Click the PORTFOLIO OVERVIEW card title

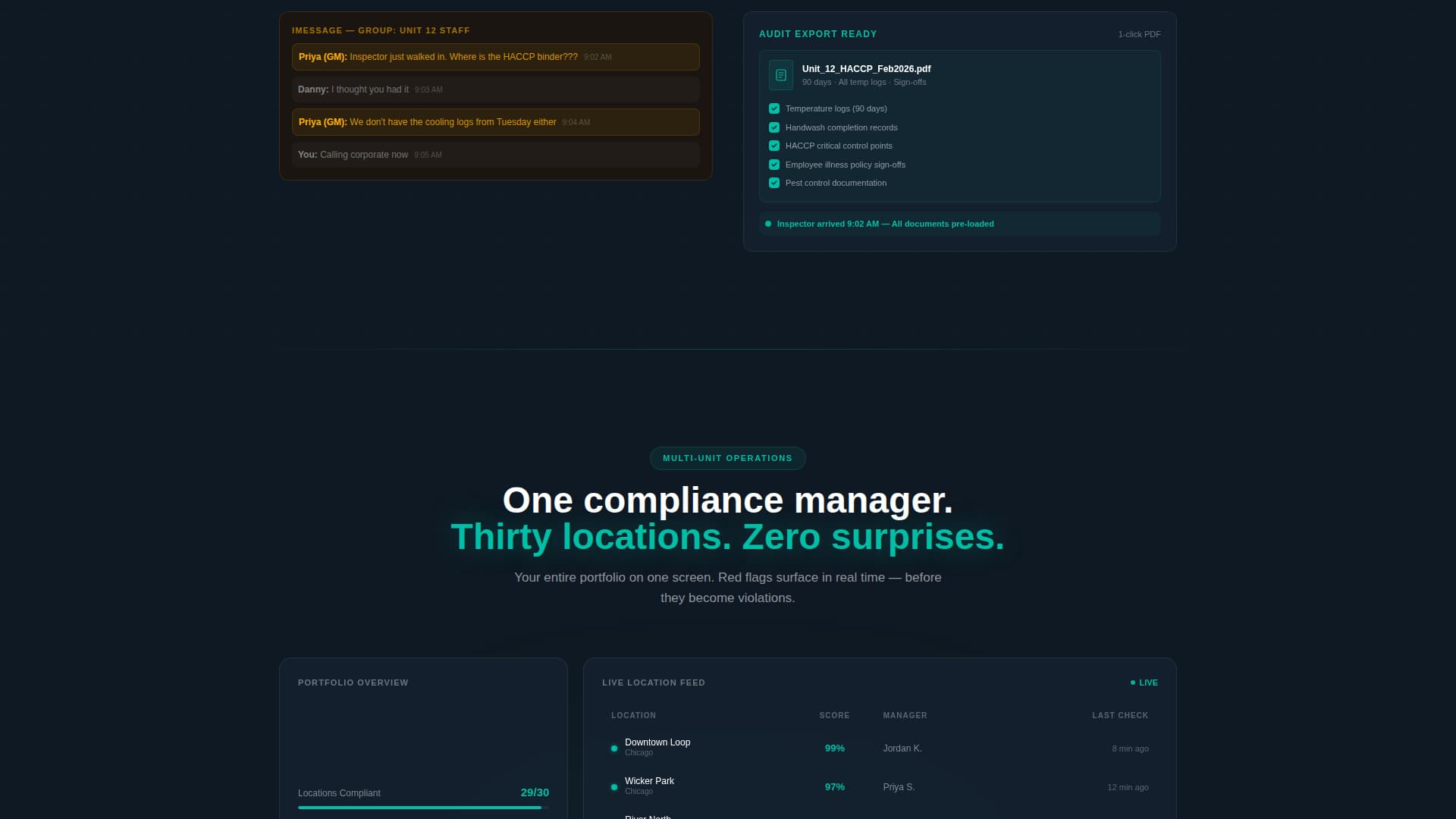tap(353, 682)
